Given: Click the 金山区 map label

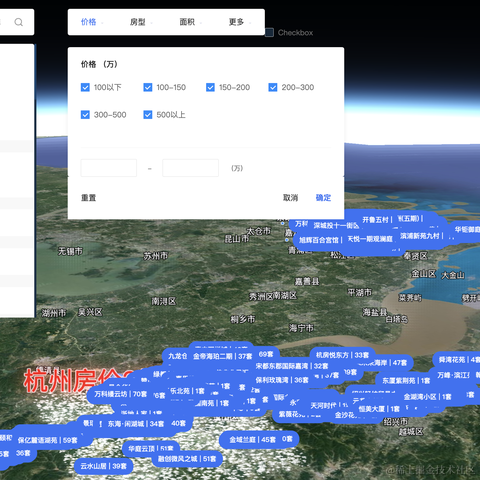Looking at the screenshot, I should click(423, 274).
